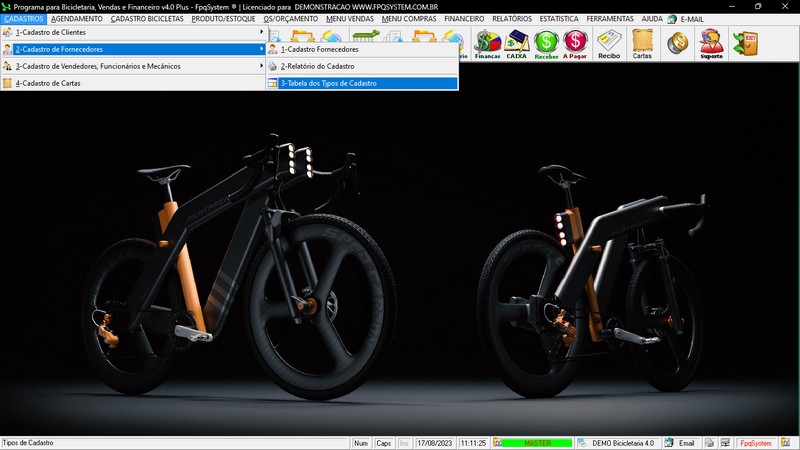Click the FpqSystem link in status bar
The image size is (800, 450).
(x=755, y=443)
